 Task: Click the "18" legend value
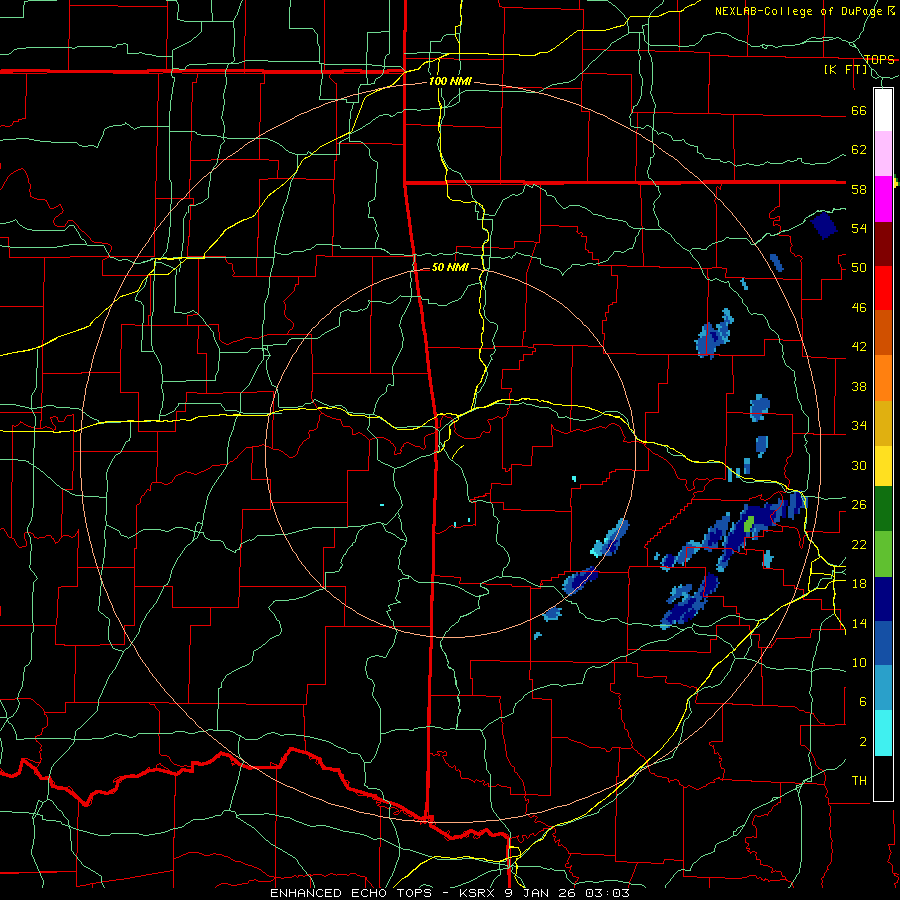pyautogui.click(x=859, y=584)
